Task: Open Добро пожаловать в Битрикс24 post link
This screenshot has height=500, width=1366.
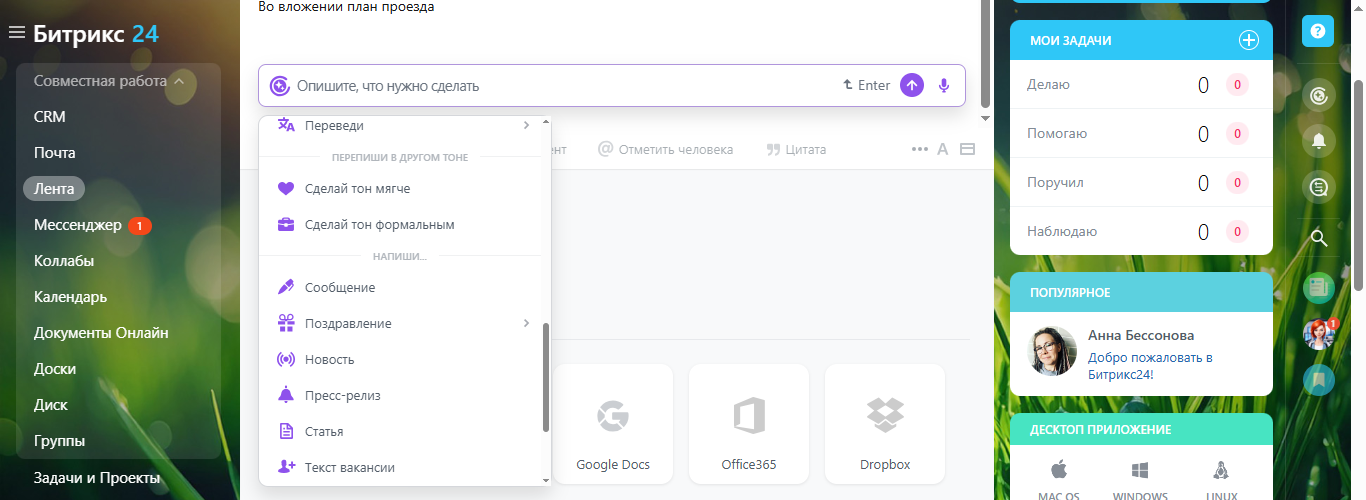Action: point(1150,365)
